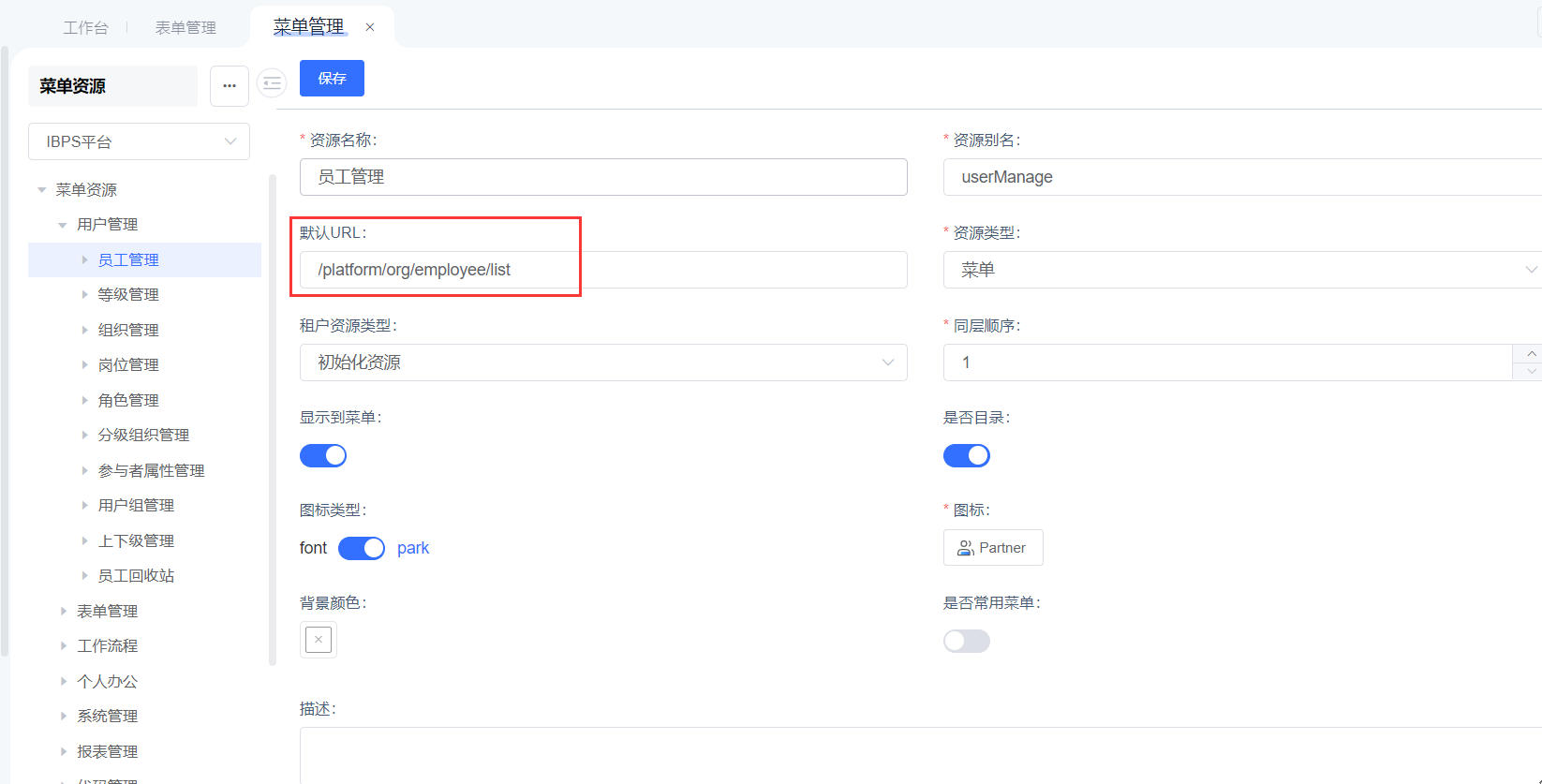Open the IBPS平台 dropdown
Viewport: 1542px width, 784px height.
[x=139, y=141]
